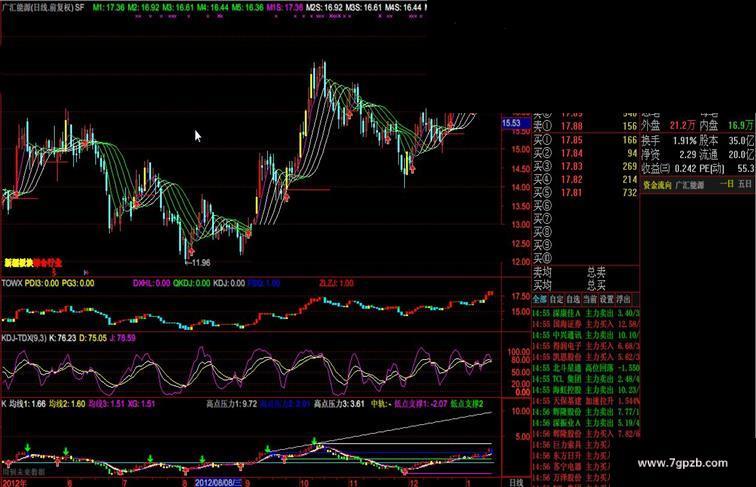Viewport: 756px width, 487px height.
Task: Click the 资金流向 label
Action: [x=657, y=185]
